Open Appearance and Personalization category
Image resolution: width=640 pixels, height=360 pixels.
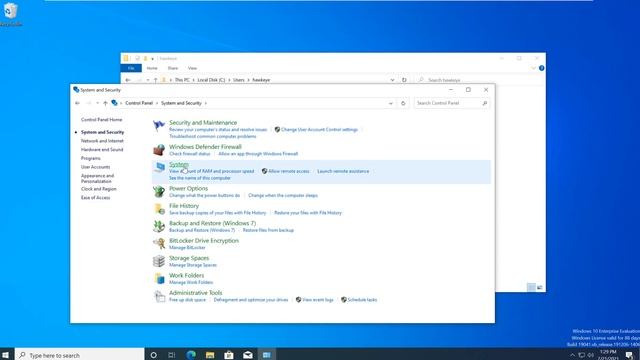tap(98, 178)
